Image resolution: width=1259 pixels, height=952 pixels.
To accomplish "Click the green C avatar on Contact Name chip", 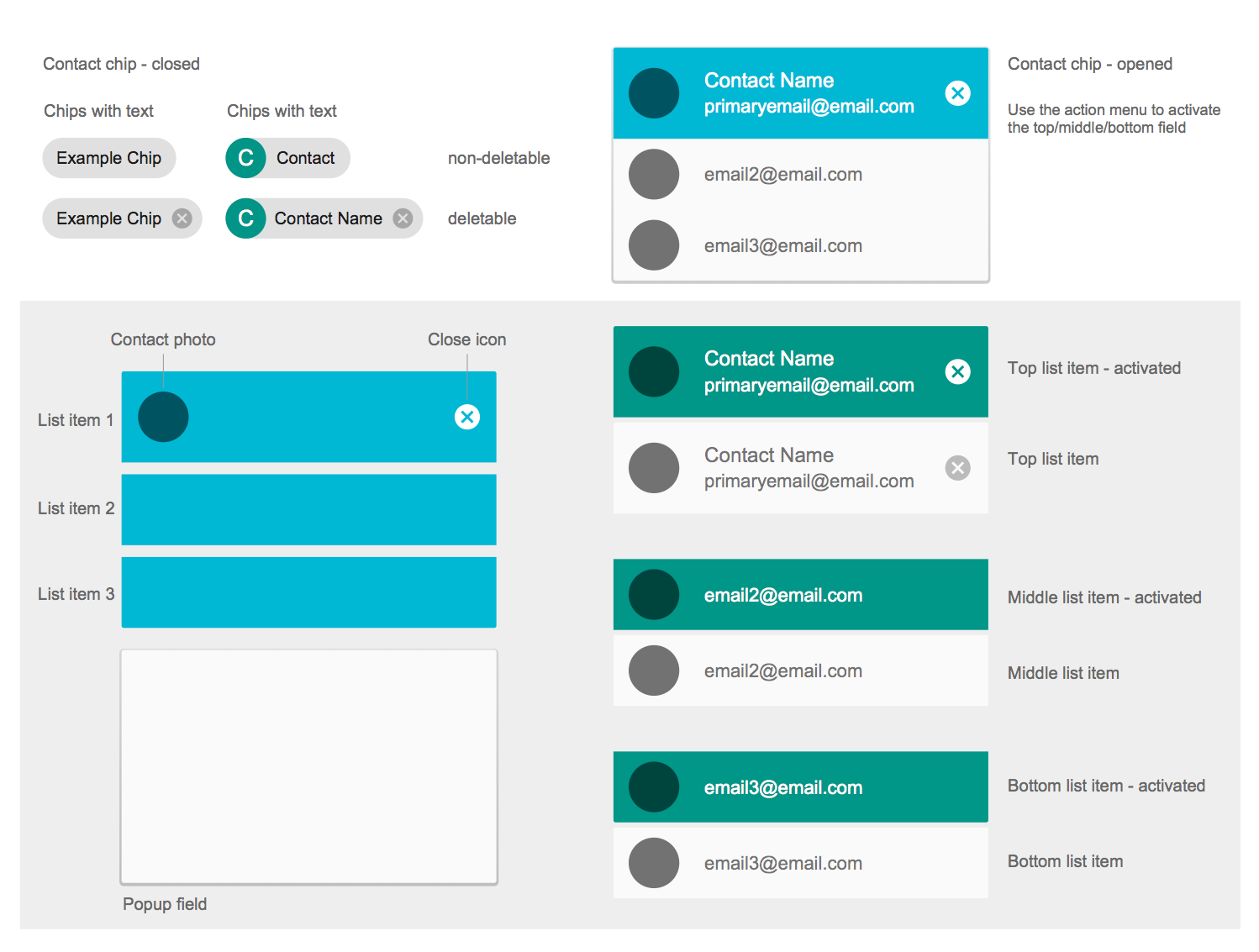I will coord(246,218).
